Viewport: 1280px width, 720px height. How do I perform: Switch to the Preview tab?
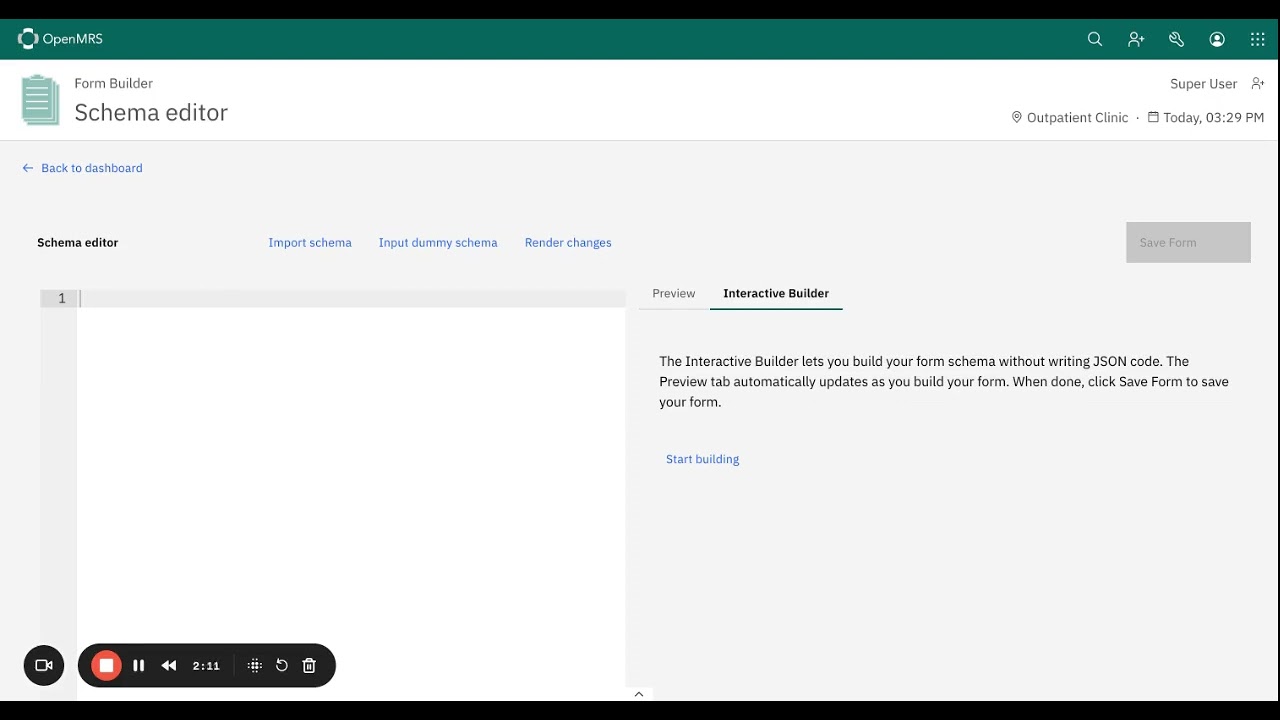pos(674,293)
